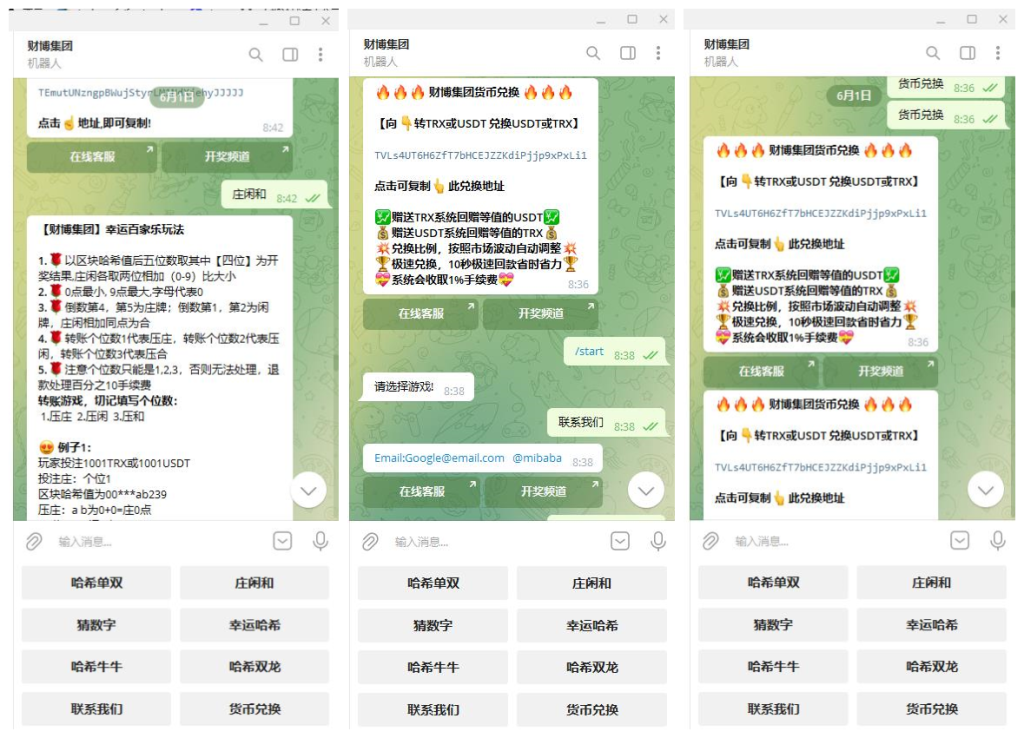Click the search icon in the leftmost chat window
The image size is (1024, 738).
(256, 54)
